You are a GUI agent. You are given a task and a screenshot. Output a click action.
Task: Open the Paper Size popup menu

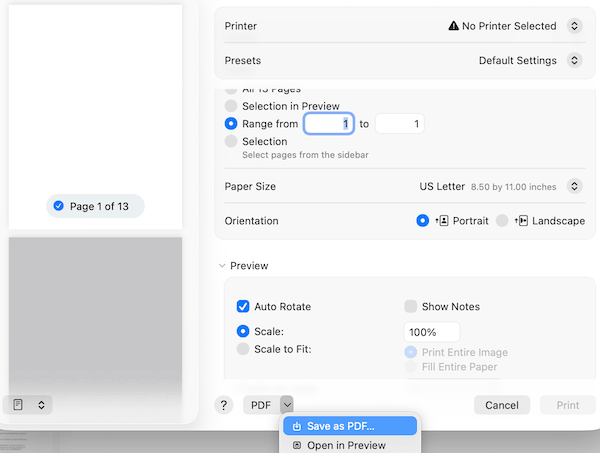click(574, 186)
